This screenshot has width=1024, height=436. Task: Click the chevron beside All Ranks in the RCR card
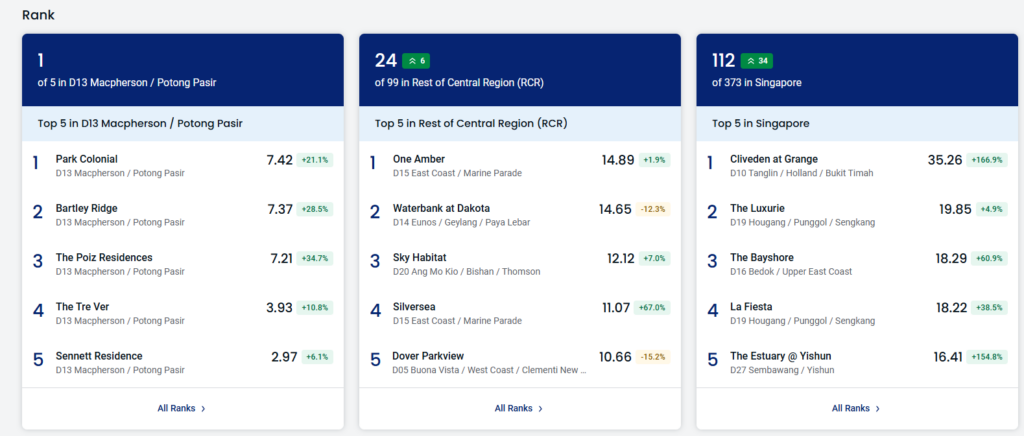540,409
